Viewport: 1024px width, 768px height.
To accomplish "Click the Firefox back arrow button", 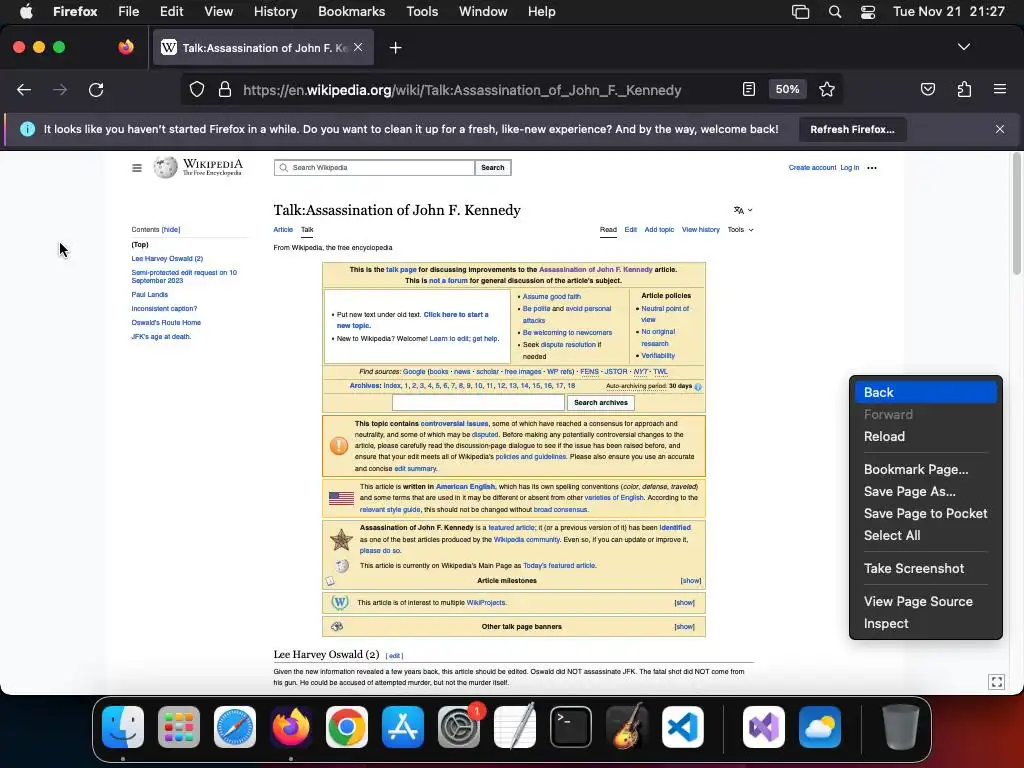I will pyautogui.click(x=24, y=90).
